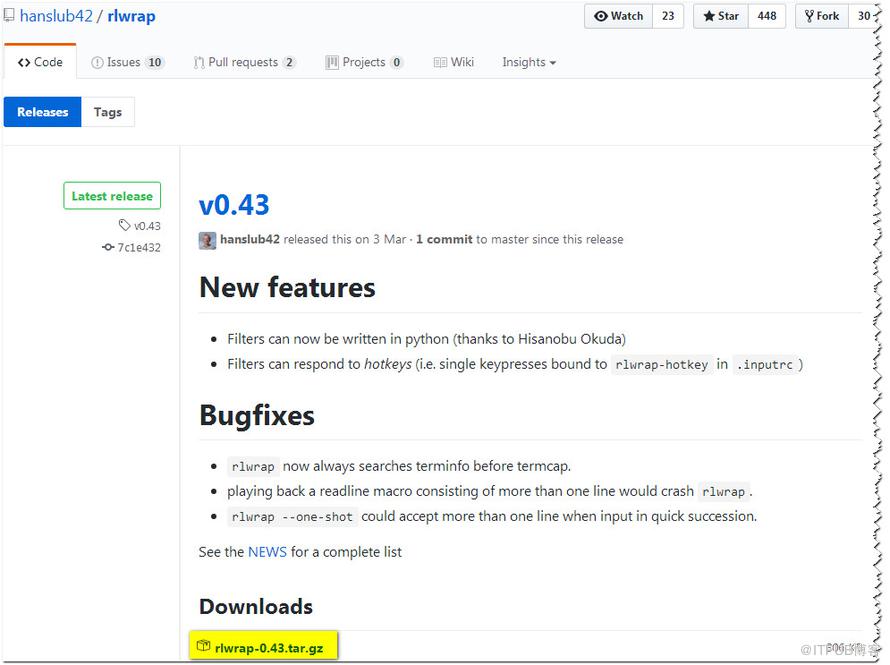This screenshot has width=890, height=665.
Task: Fork the rlwrap repository
Action: click(x=822, y=16)
